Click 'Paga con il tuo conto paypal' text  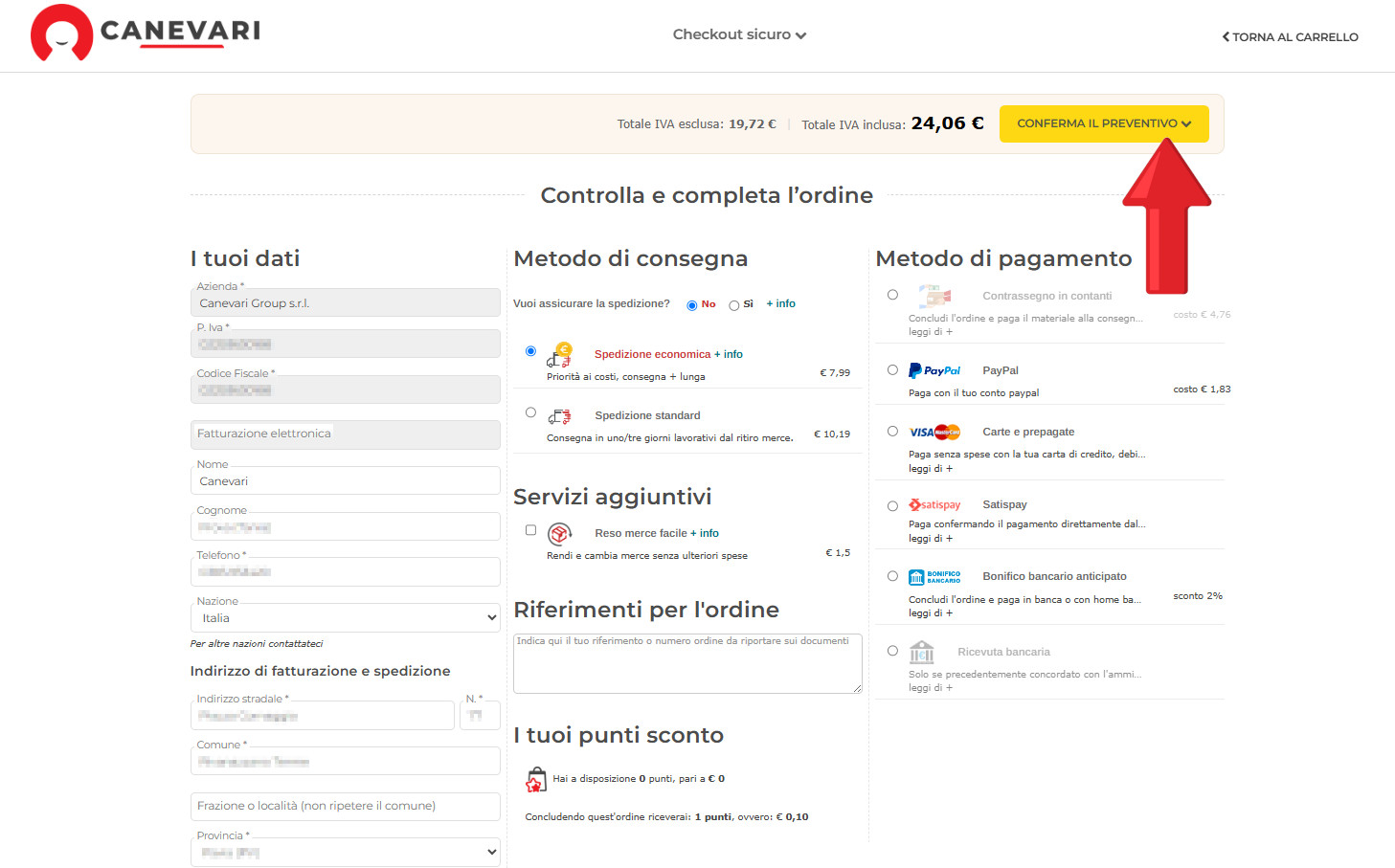click(x=974, y=392)
